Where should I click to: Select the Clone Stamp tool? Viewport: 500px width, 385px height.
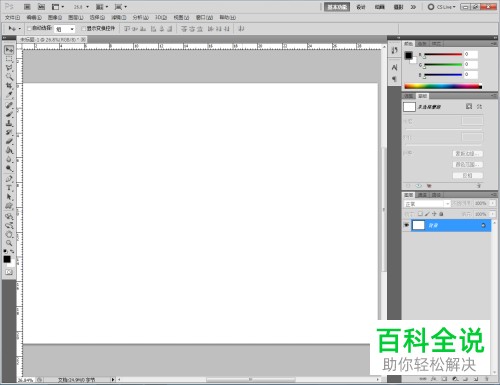(9, 123)
